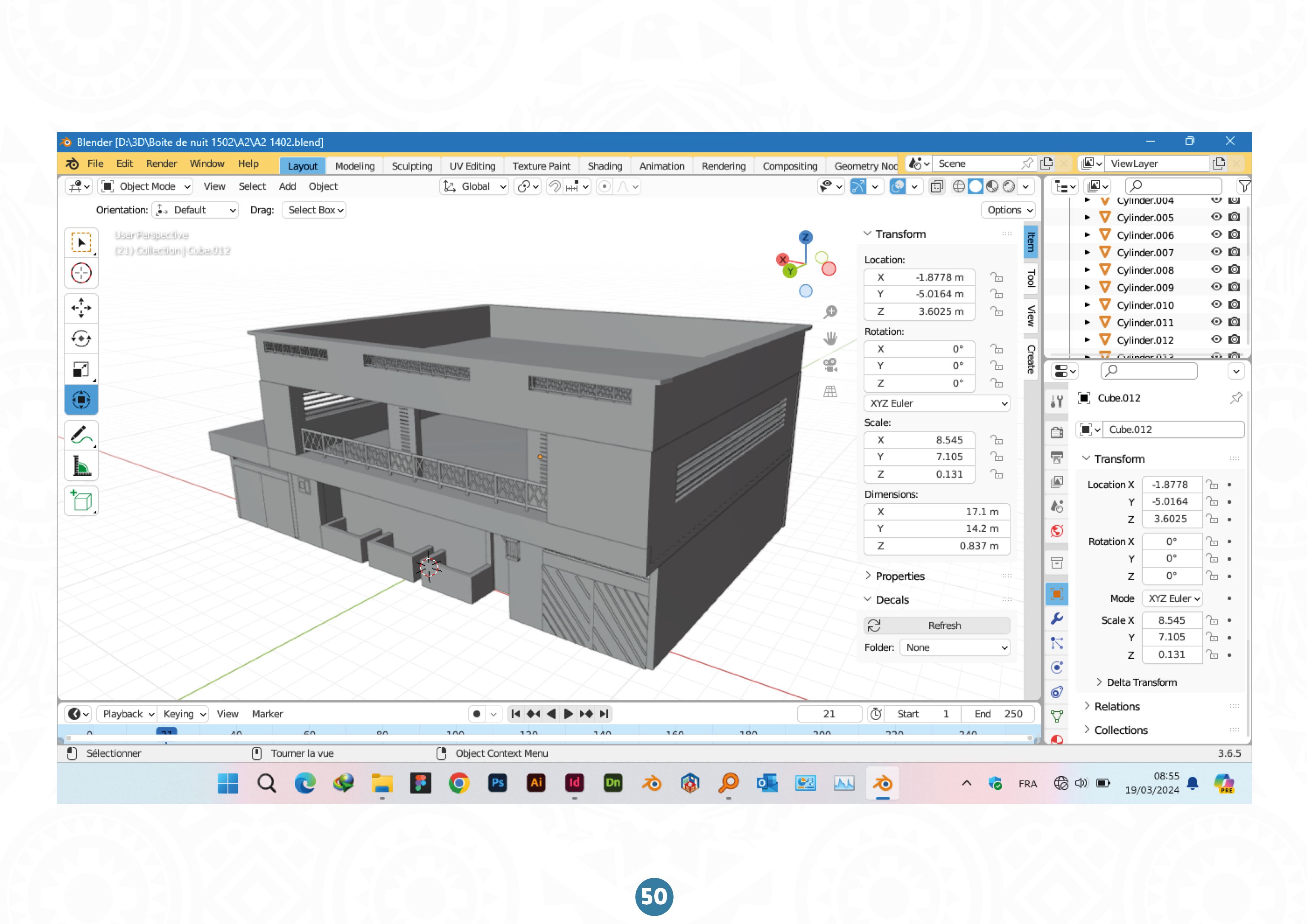Click the timeline frame 21 playhead
Image resolution: width=1307 pixels, height=924 pixels.
pyautogui.click(x=166, y=732)
